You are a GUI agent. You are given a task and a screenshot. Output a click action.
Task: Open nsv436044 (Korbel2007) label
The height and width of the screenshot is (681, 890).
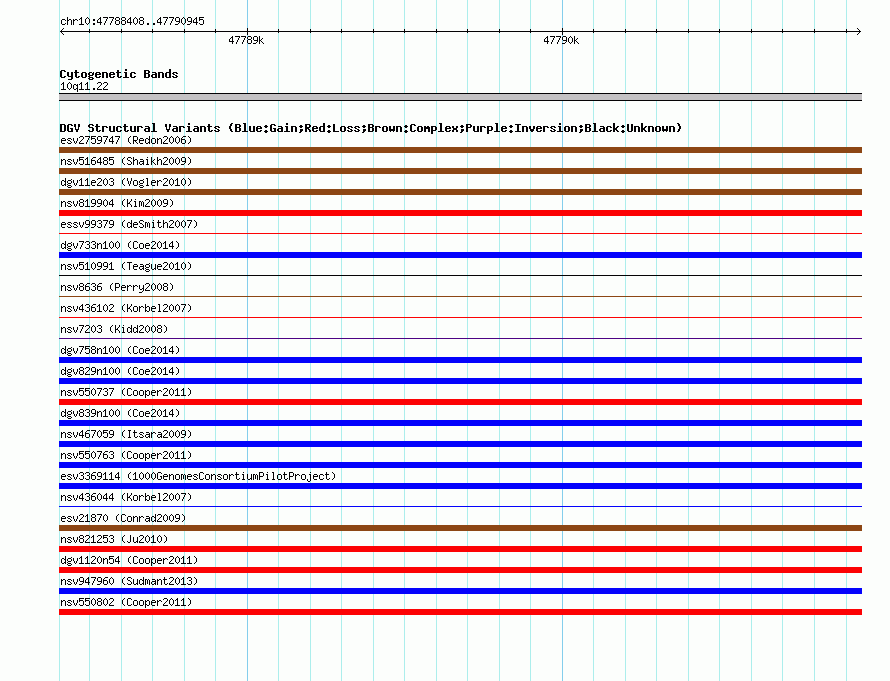[126, 497]
